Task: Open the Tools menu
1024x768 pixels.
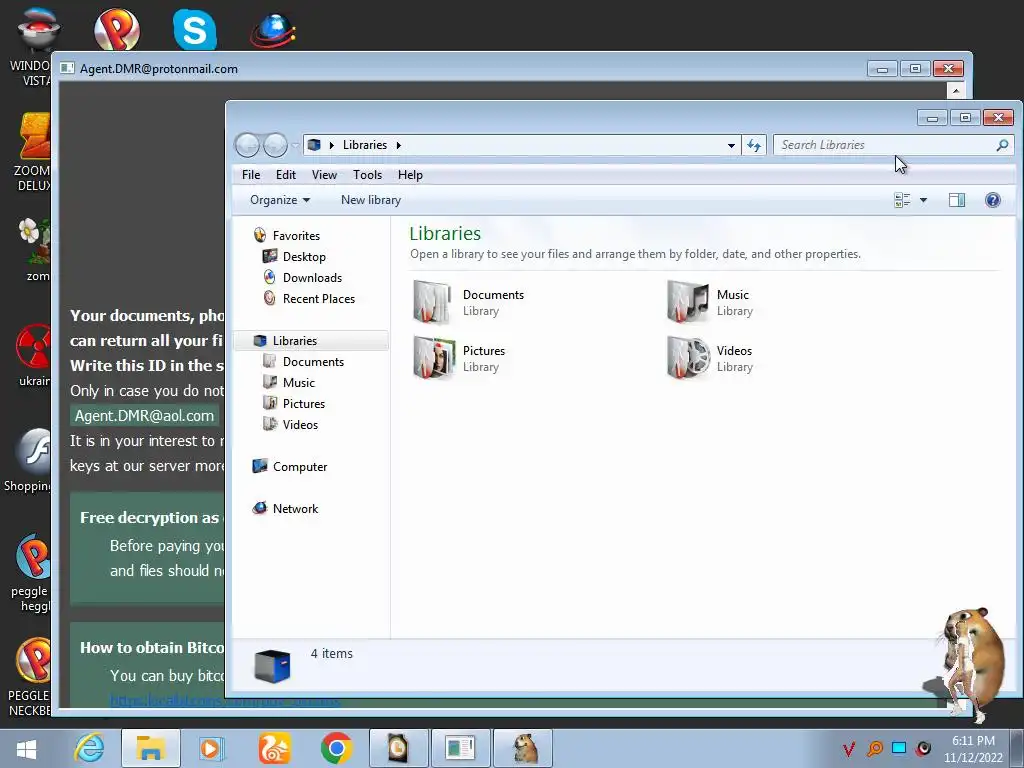Action: point(367,175)
